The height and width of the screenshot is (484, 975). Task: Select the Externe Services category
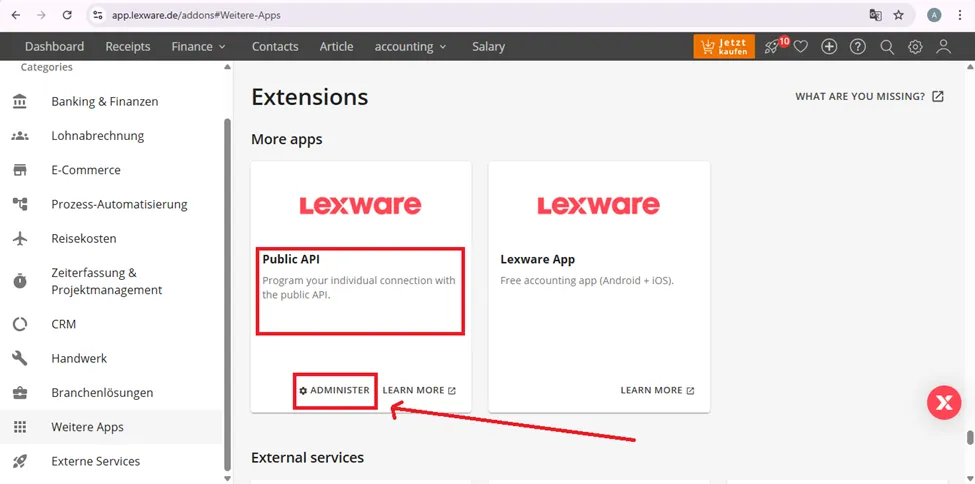[112, 461]
